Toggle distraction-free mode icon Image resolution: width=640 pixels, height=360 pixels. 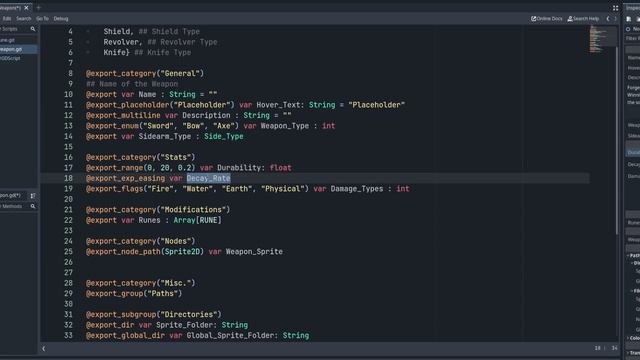click(616, 8)
